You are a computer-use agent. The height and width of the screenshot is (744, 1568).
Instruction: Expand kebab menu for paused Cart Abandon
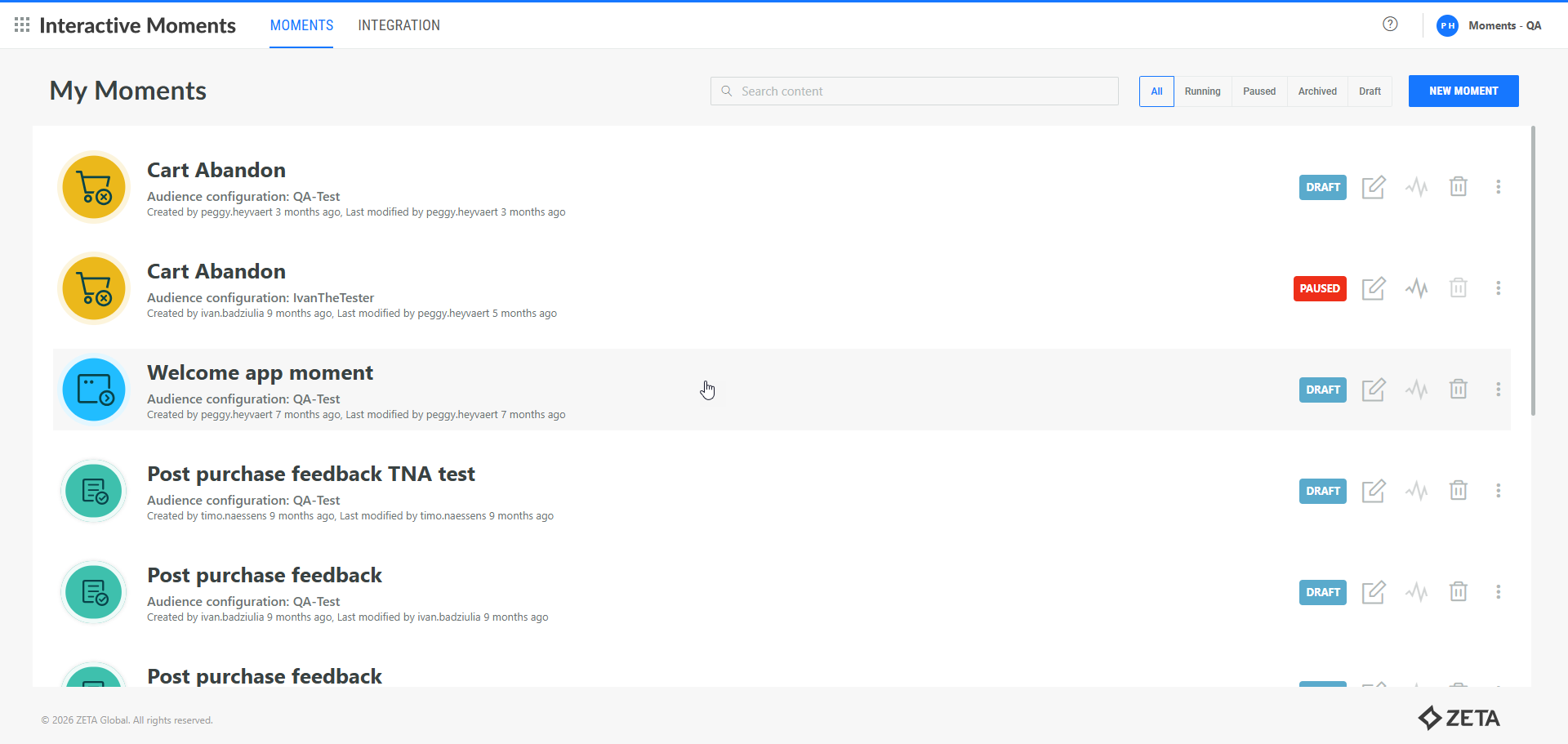(1498, 288)
